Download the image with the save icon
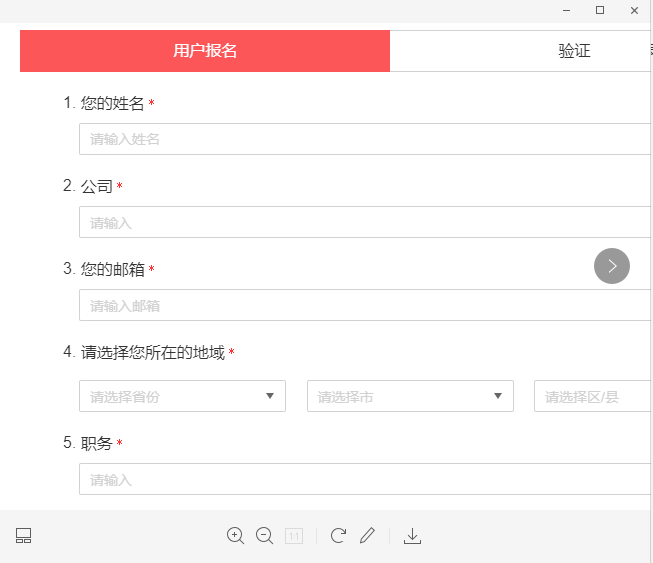653x563 pixels. pyautogui.click(x=412, y=536)
